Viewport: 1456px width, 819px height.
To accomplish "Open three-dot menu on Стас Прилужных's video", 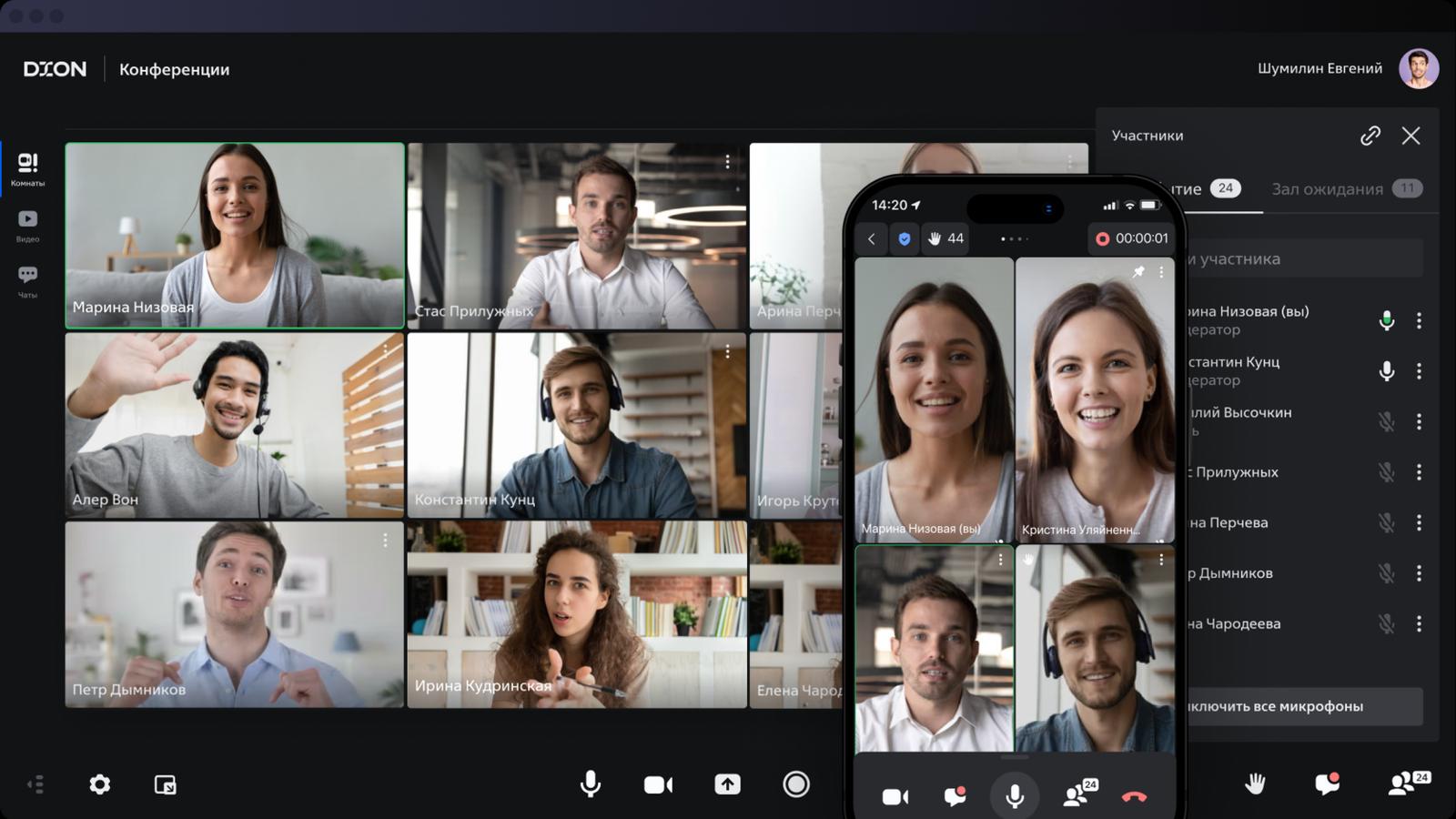I will (727, 162).
